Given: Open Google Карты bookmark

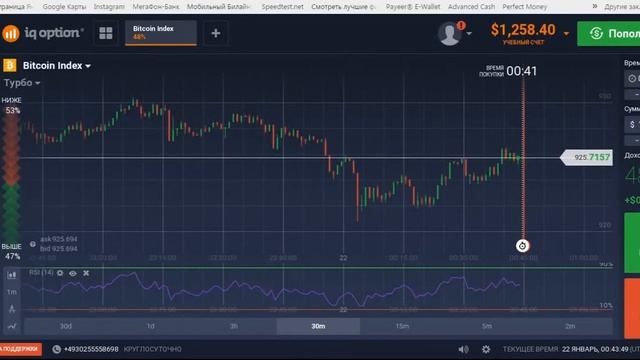Looking at the screenshot, I should 64,7.
